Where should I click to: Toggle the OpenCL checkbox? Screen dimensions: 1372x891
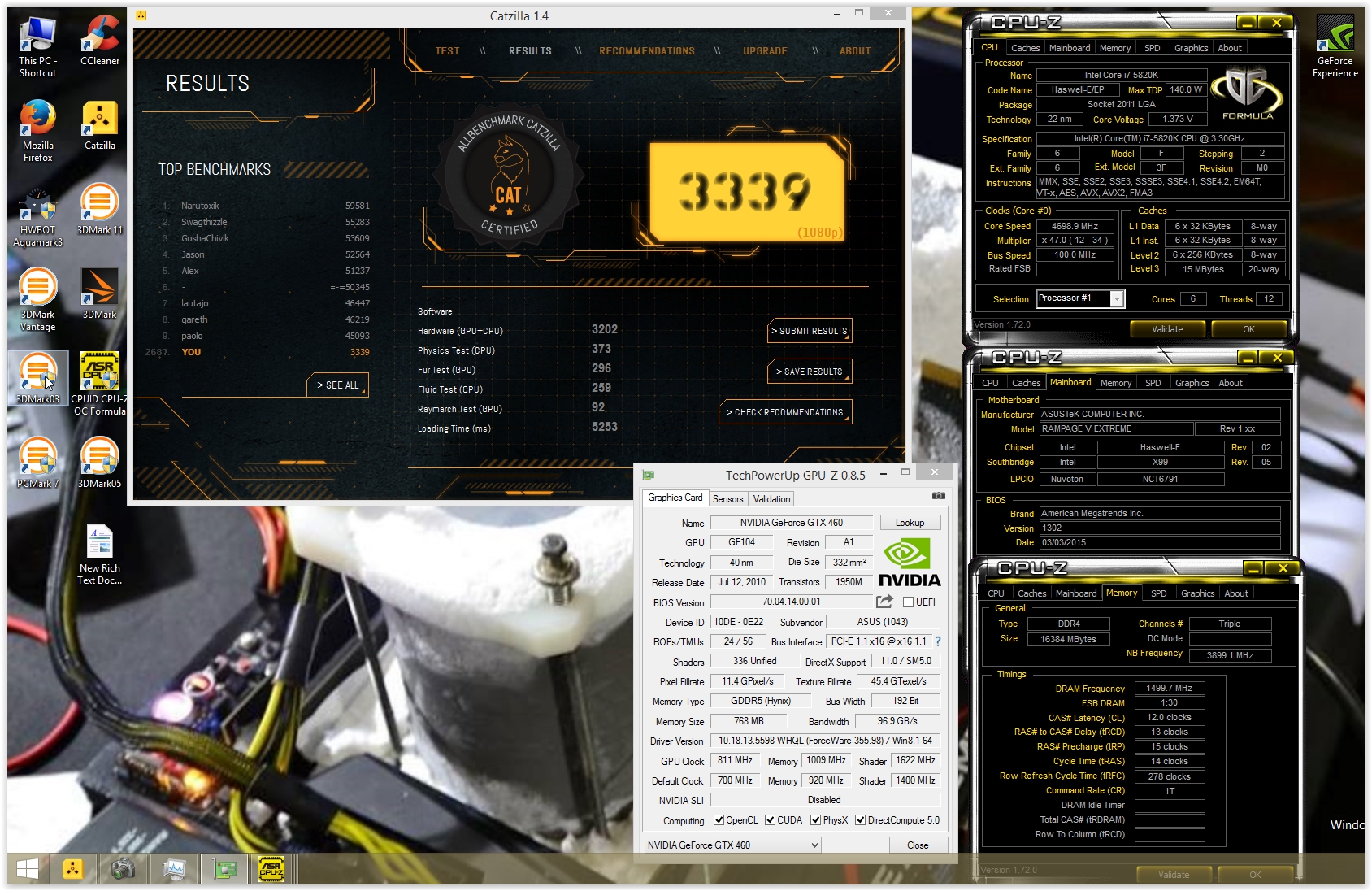pos(719,820)
